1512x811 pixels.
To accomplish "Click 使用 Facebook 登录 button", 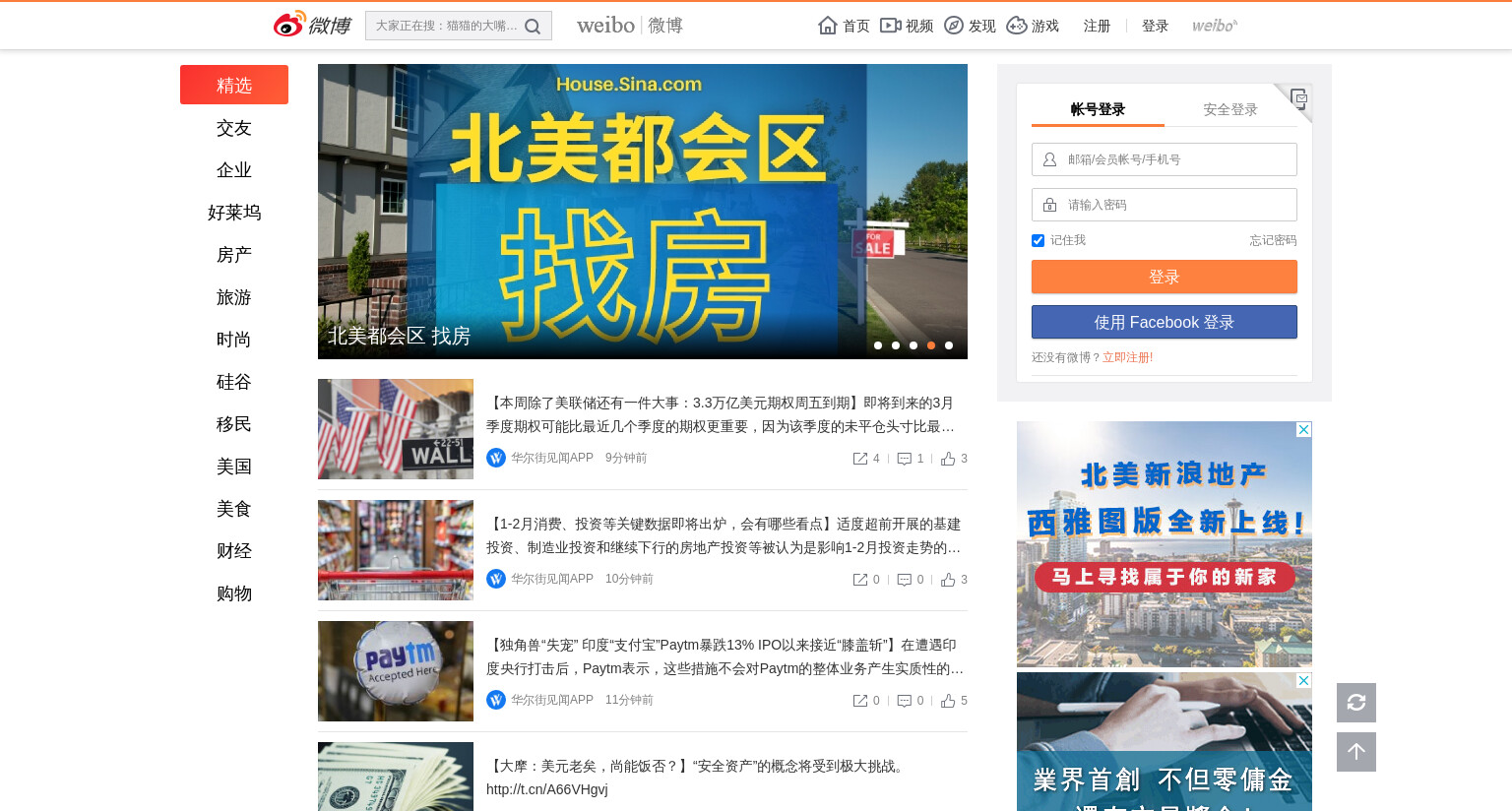I will pyautogui.click(x=1165, y=322).
